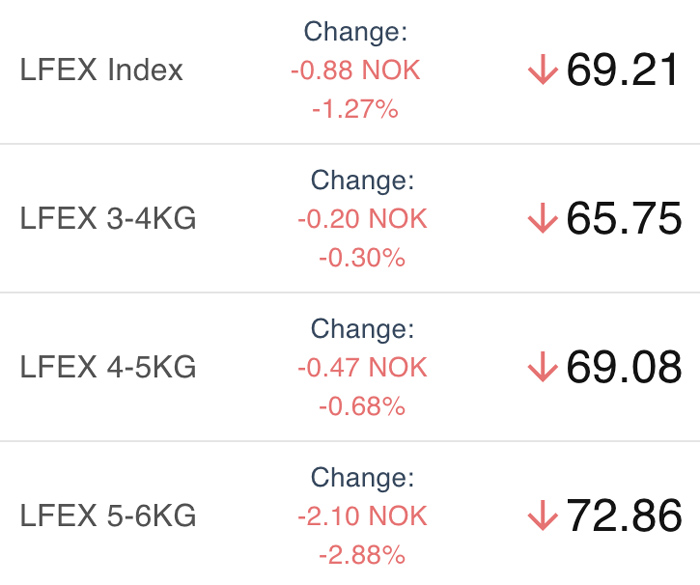This screenshot has width=700, height=585.
Task: Click the down arrow beside 69.21
Action: 541,71
